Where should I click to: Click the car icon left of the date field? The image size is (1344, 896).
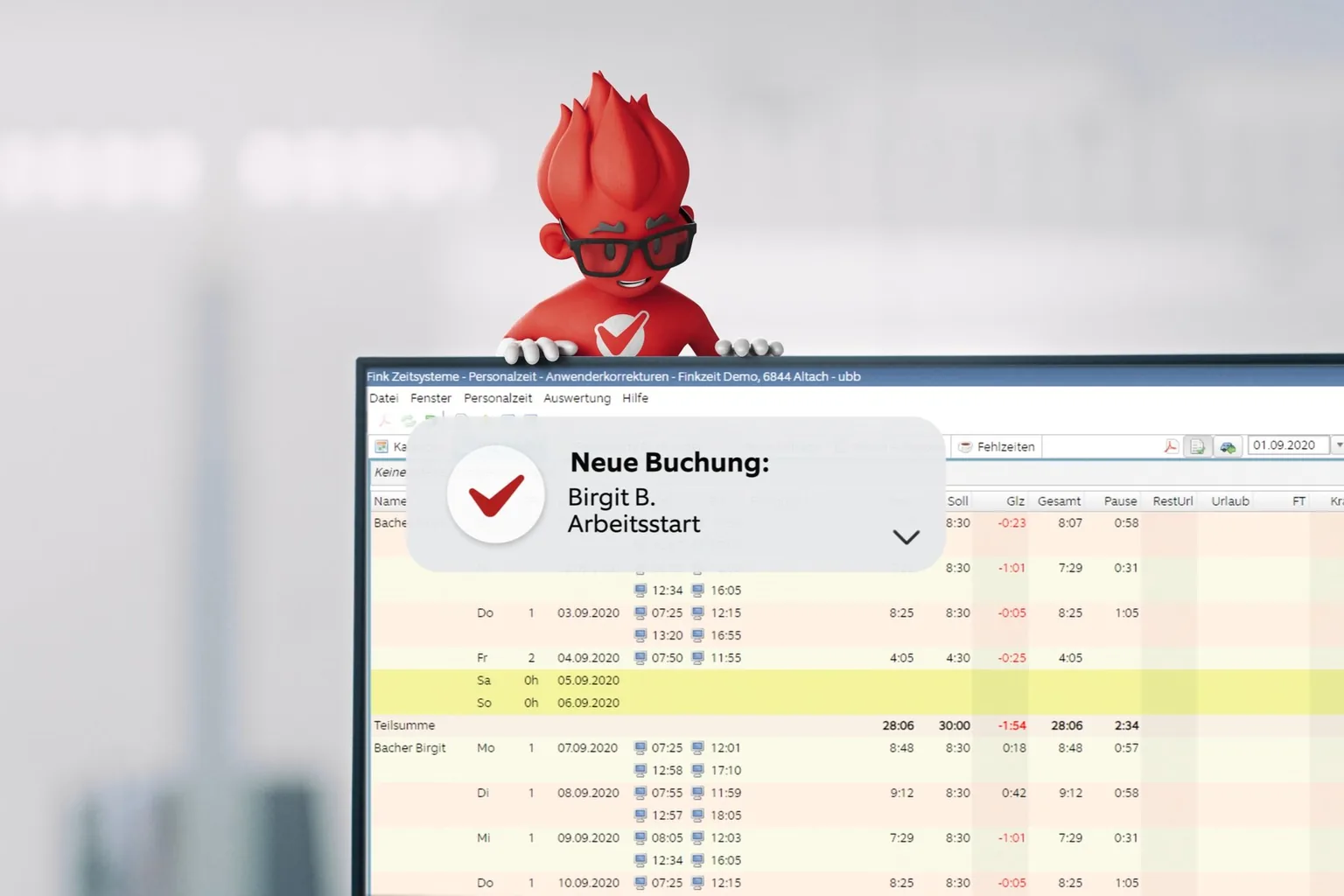pos(1228,446)
